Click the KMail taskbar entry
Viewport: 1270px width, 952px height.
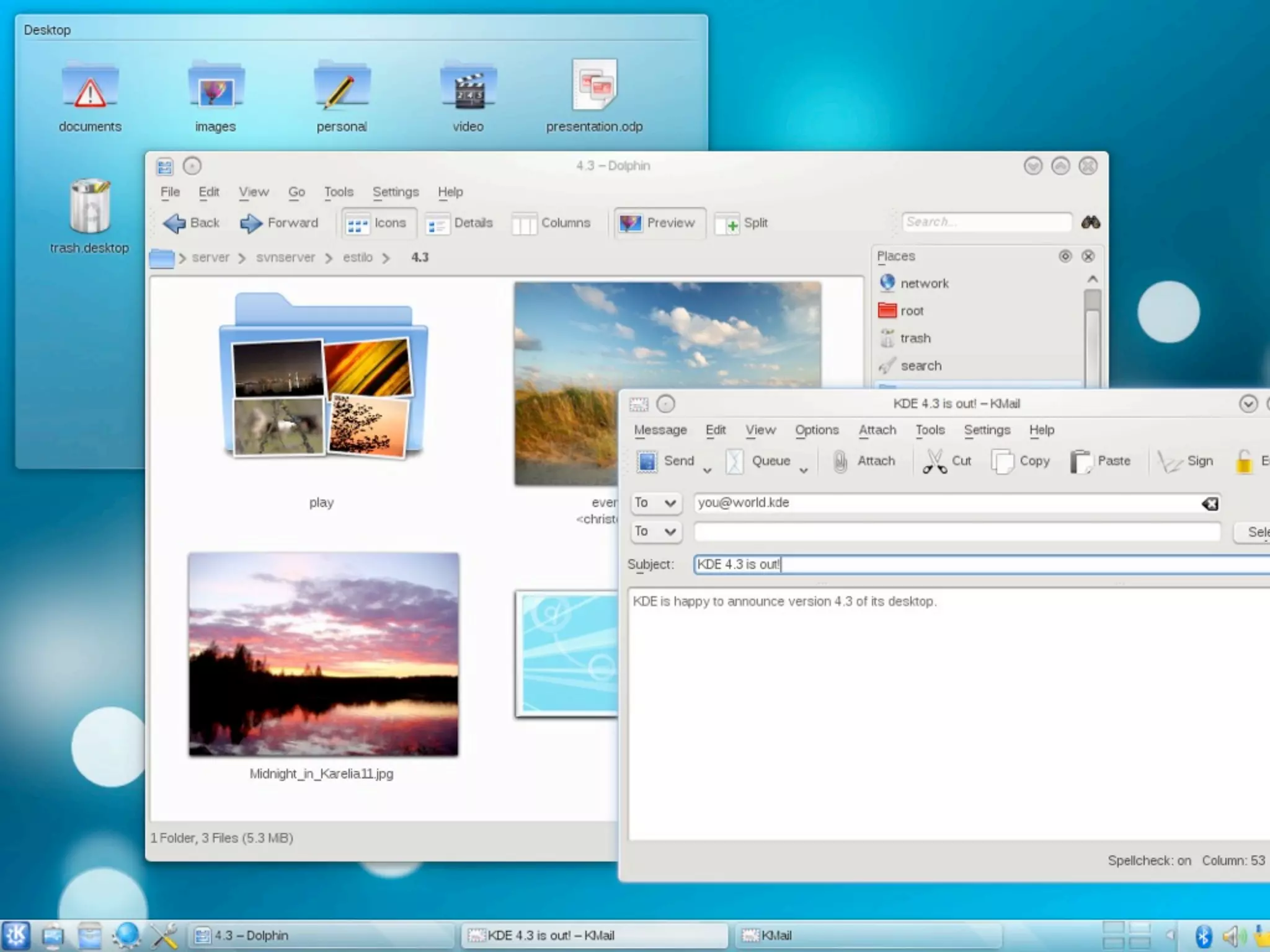[x=868, y=935]
